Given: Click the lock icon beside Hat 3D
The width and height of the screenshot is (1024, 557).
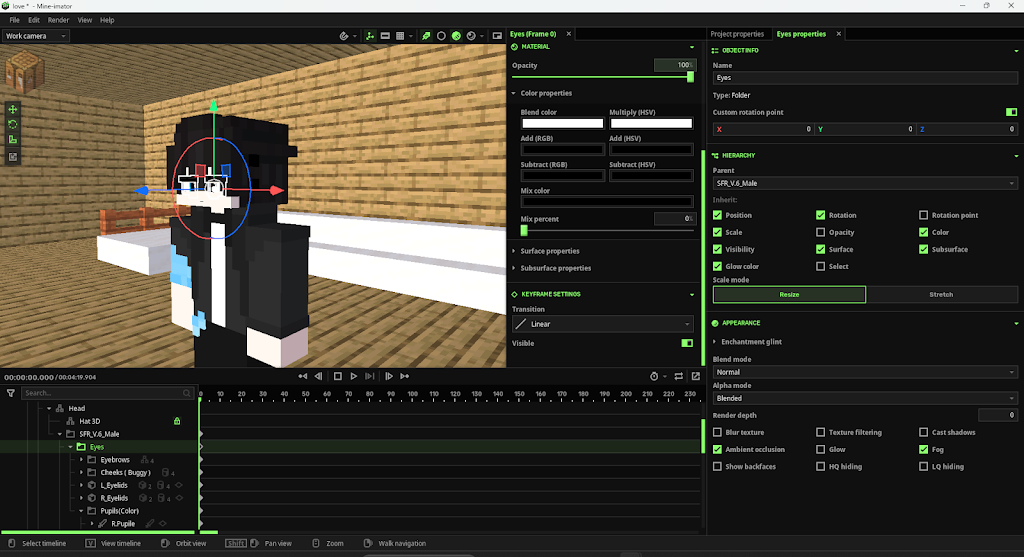Looking at the screenshot, I should [x=177, y=421].
